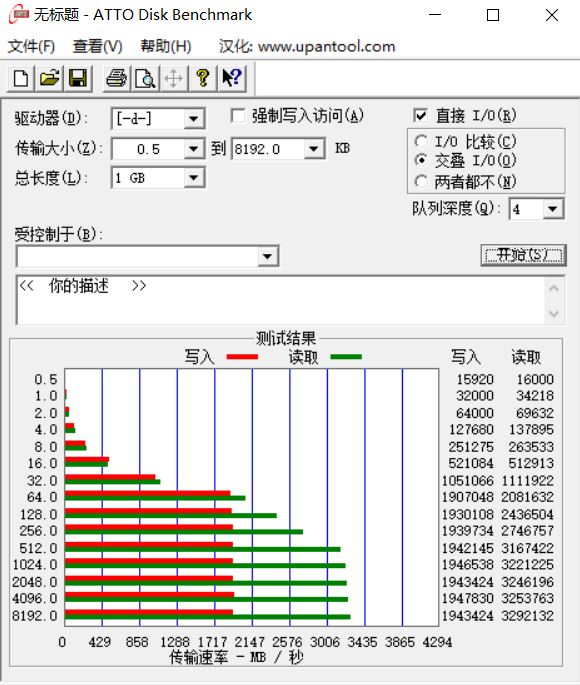Enable the 强制写入访问(A) checkbox
The height and width of the screenshot is (685, 580).
click(238, 116)
